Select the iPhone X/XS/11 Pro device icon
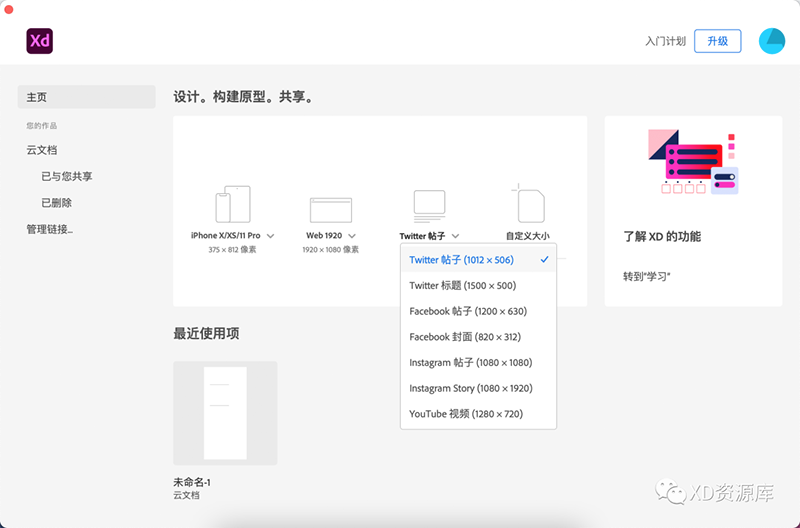The height and width of the screenshot is (528, 800). [233, 204]
